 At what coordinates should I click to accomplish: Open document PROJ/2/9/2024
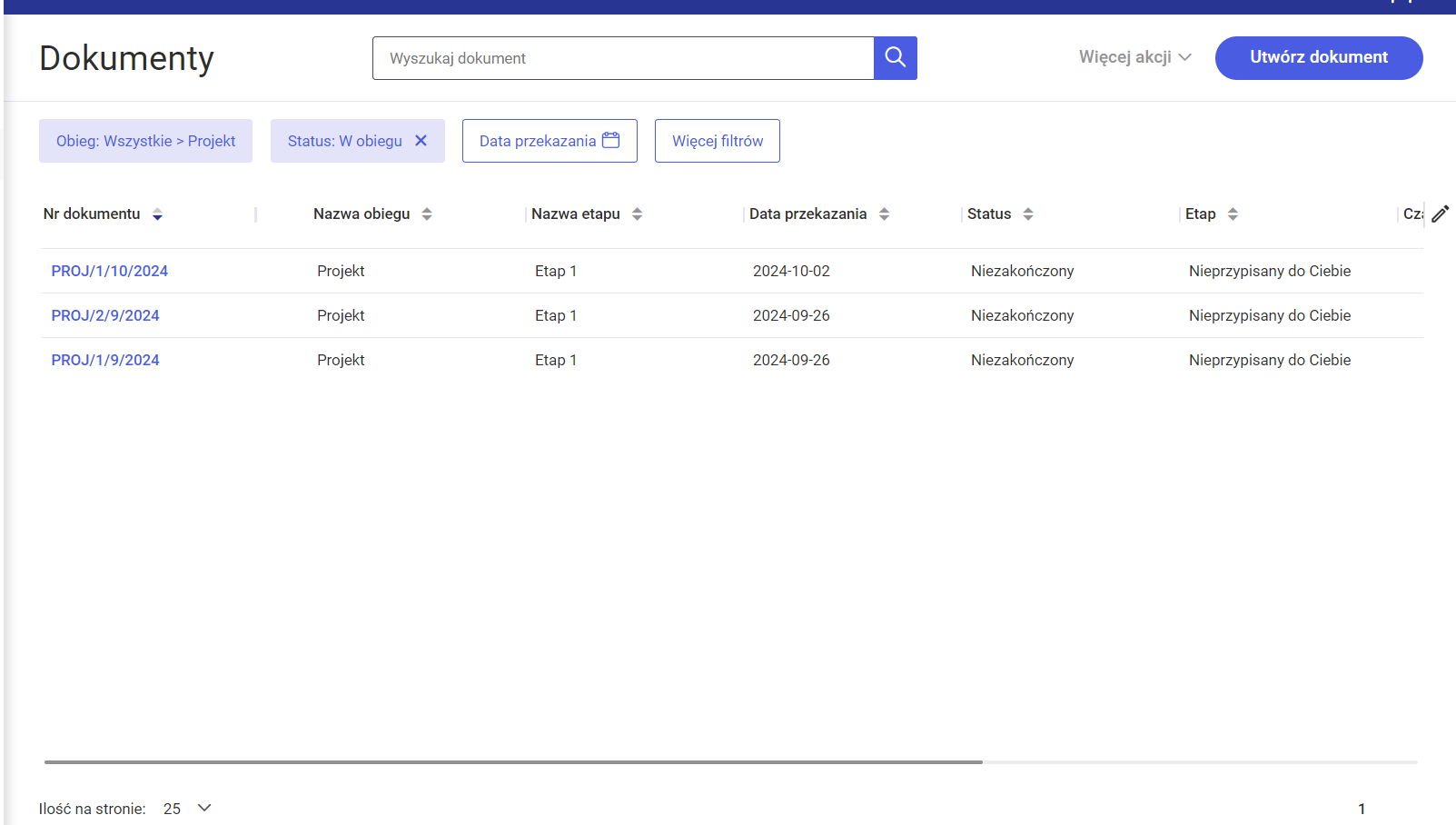(105, 315)
